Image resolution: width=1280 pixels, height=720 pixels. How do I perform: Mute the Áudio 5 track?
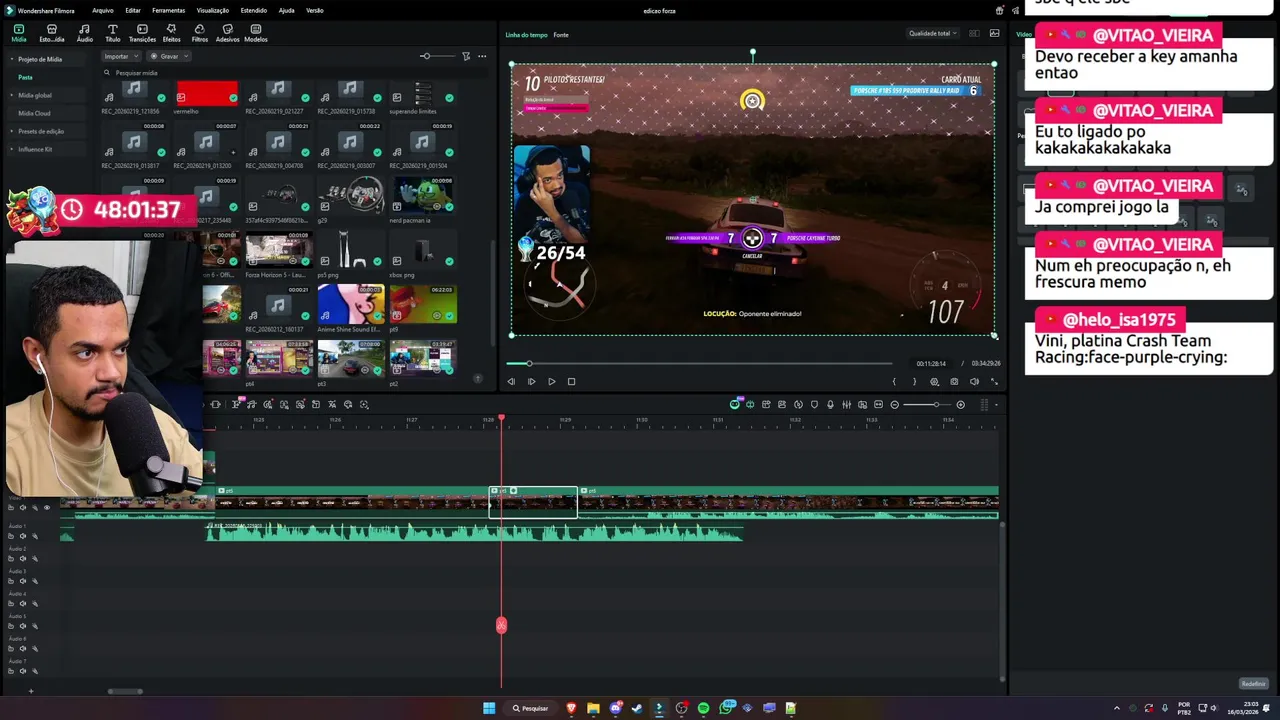click(x=23, y=626)
